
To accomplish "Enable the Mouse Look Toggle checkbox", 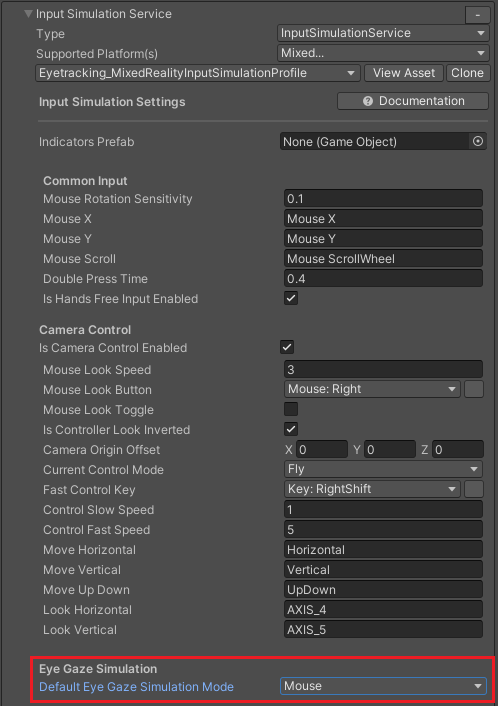I will 291,409.
